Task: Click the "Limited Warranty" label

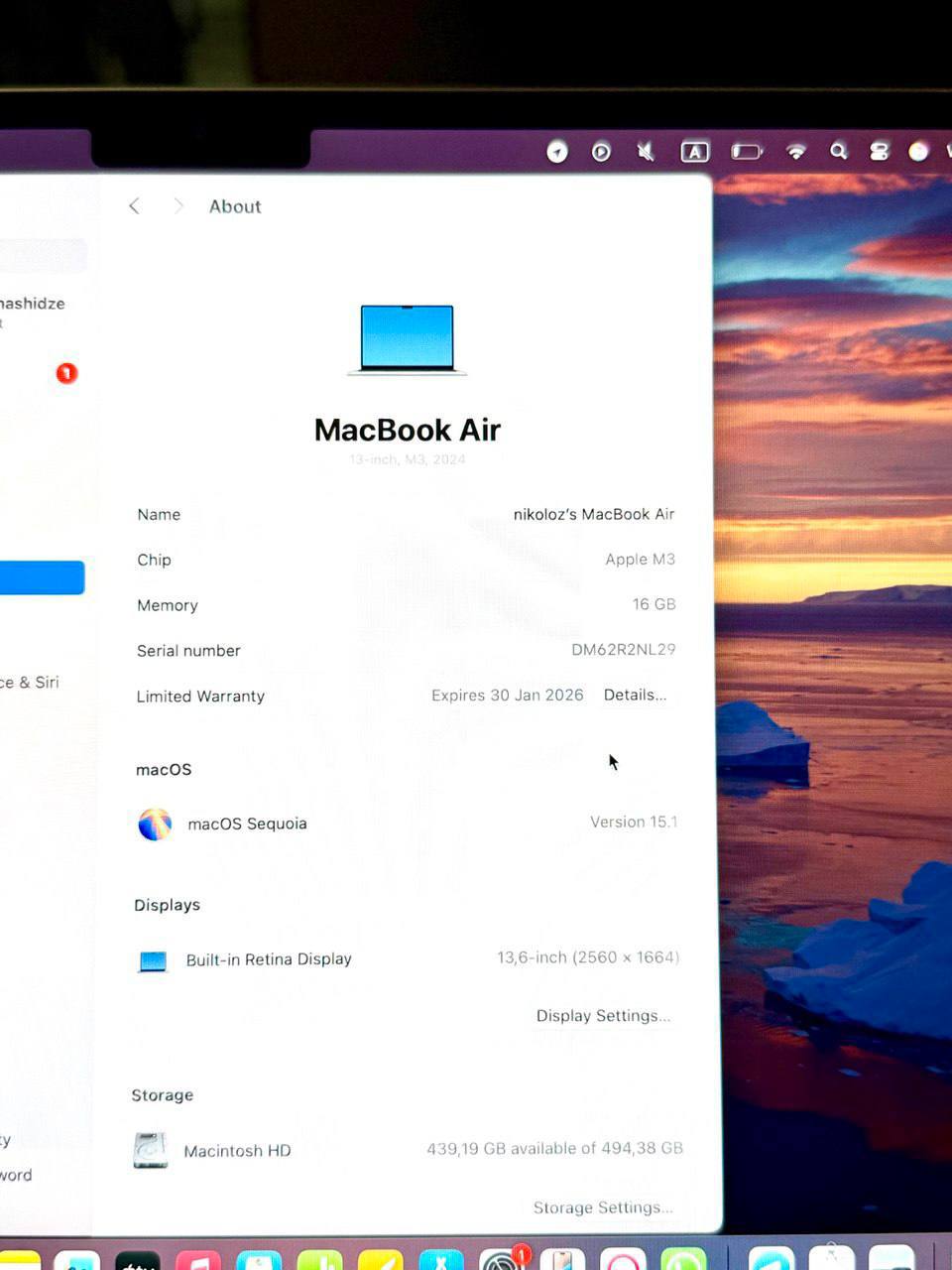Action: coord(200,697)
